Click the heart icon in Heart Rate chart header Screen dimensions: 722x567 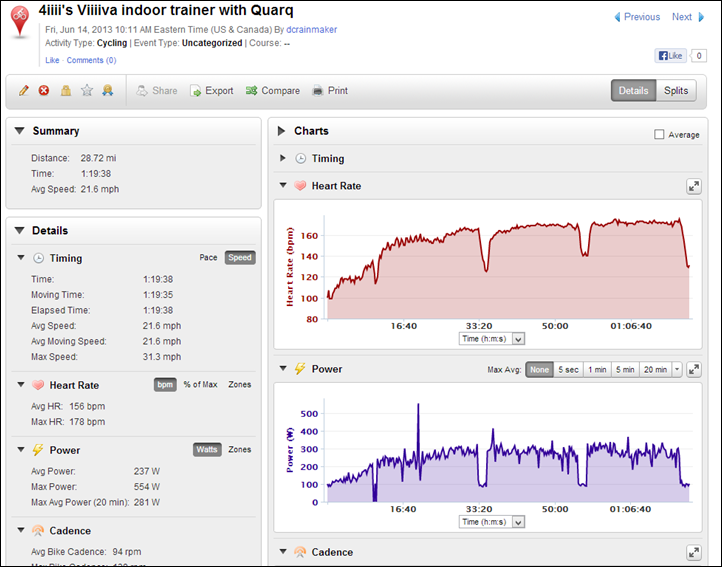(x=300, y=186)
